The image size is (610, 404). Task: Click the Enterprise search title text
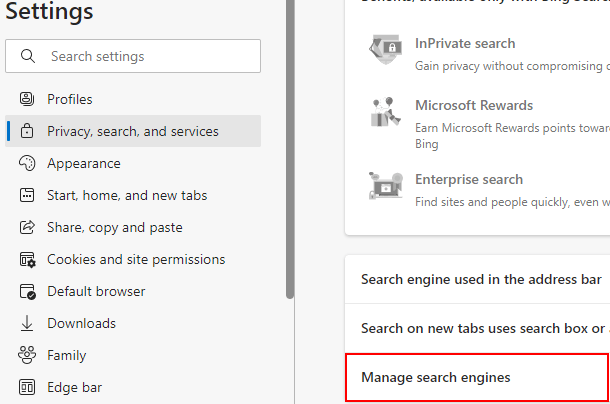pos(469,179)
